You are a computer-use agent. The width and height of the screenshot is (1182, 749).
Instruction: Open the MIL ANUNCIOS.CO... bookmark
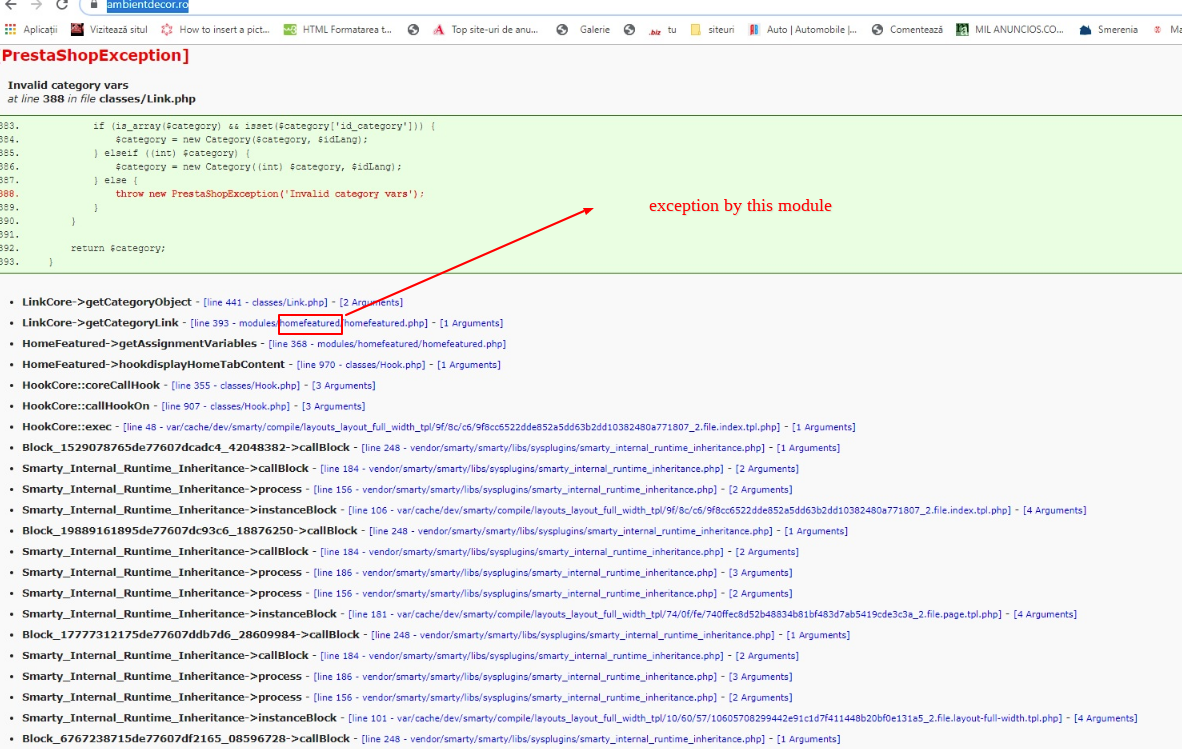click(1010, 29)
